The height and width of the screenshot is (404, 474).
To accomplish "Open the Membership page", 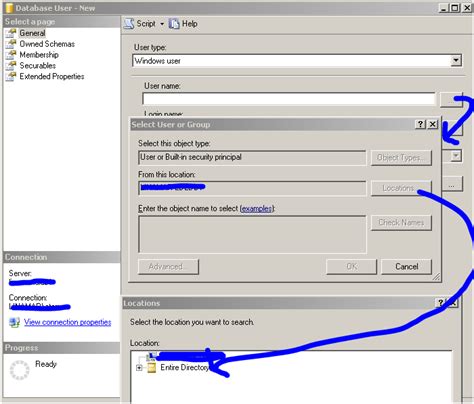I will tap(39, 55).
